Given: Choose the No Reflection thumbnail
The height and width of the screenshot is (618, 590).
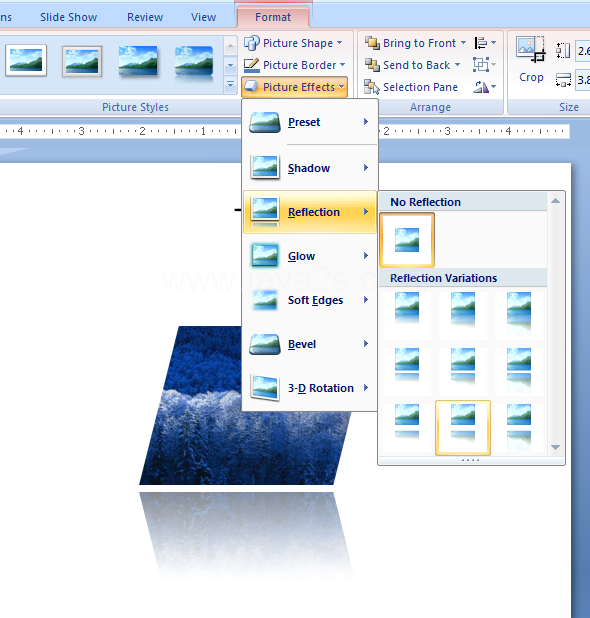Looking at the screenshot, I should click(x=407, y=240).
